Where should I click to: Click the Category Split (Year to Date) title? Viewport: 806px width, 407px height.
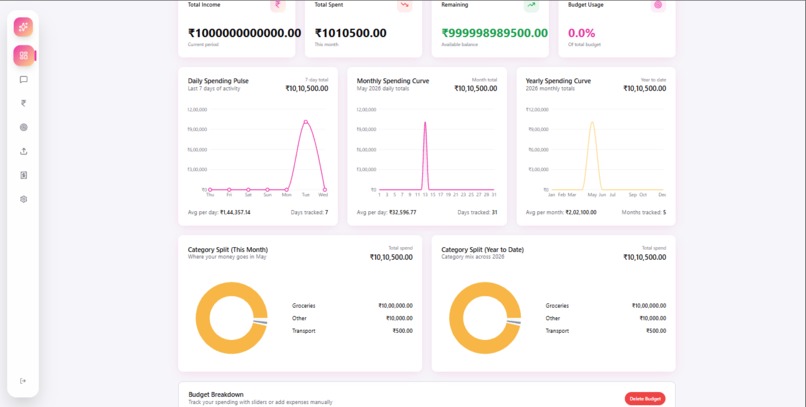483,250
